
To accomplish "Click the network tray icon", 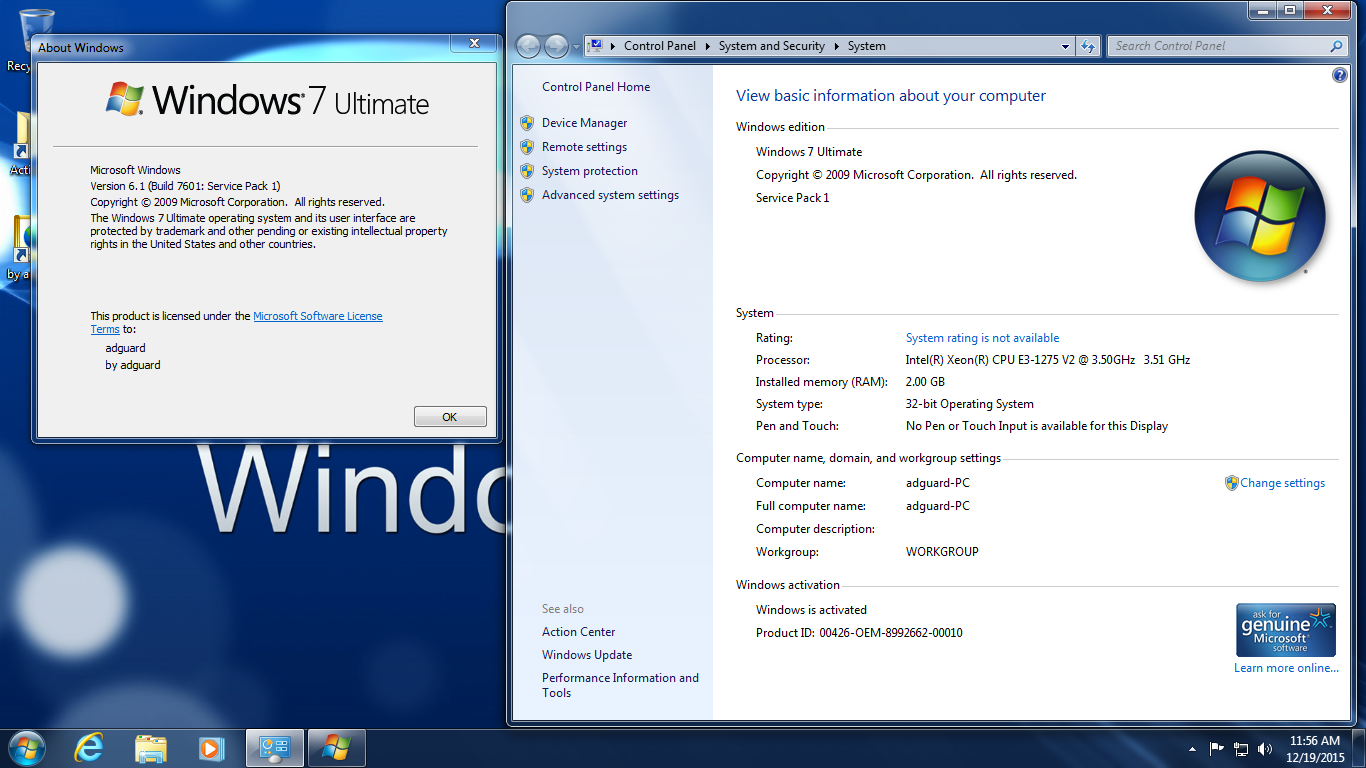I will 1241,748.
